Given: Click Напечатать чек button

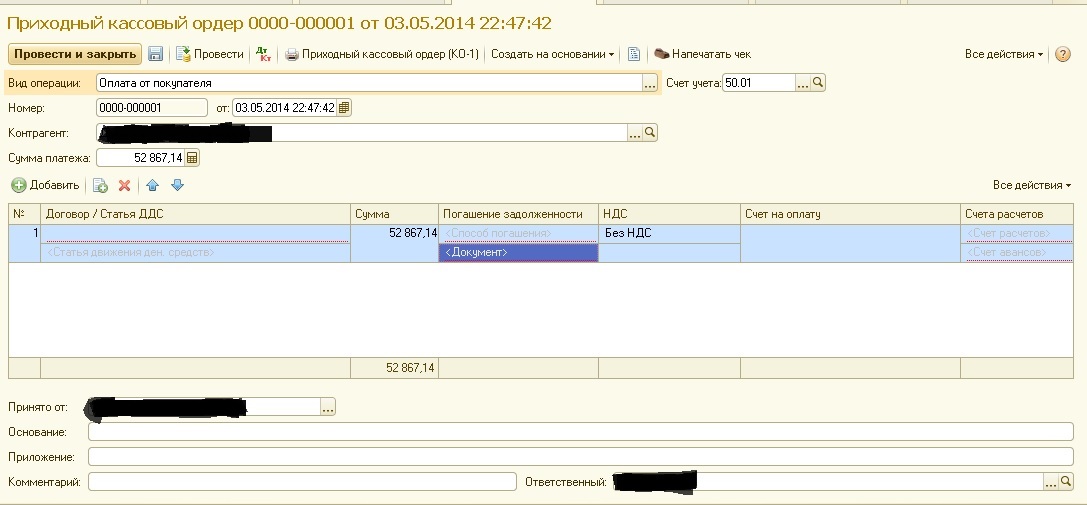Looking at the screenshot, I should 702,55.
